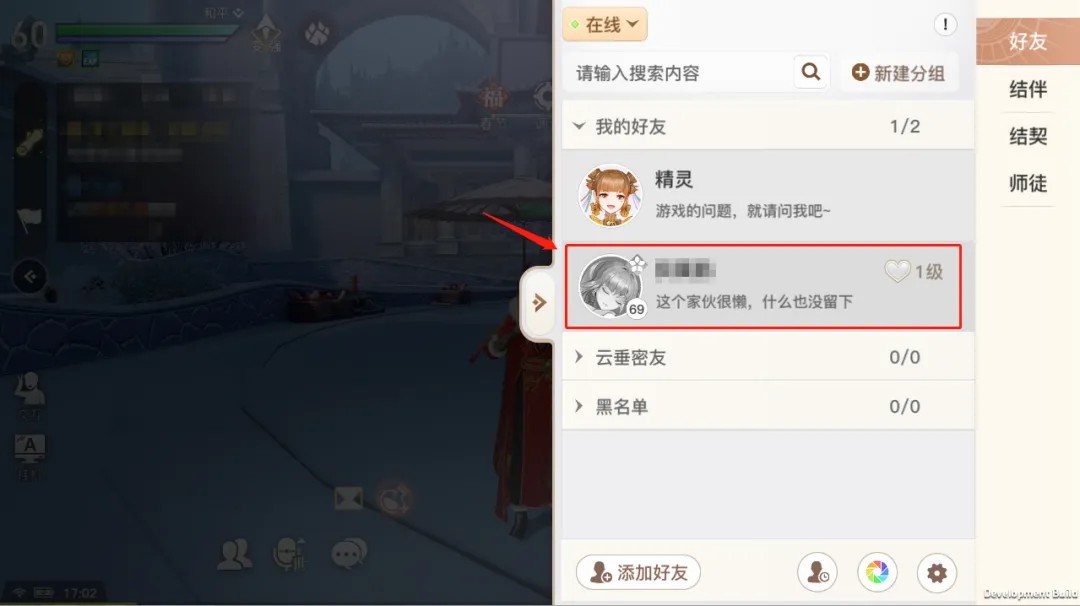This screenshot has height=606, width=1080.
Task: Open the 在线 status dropdown
Action: (x=605, y=25)
